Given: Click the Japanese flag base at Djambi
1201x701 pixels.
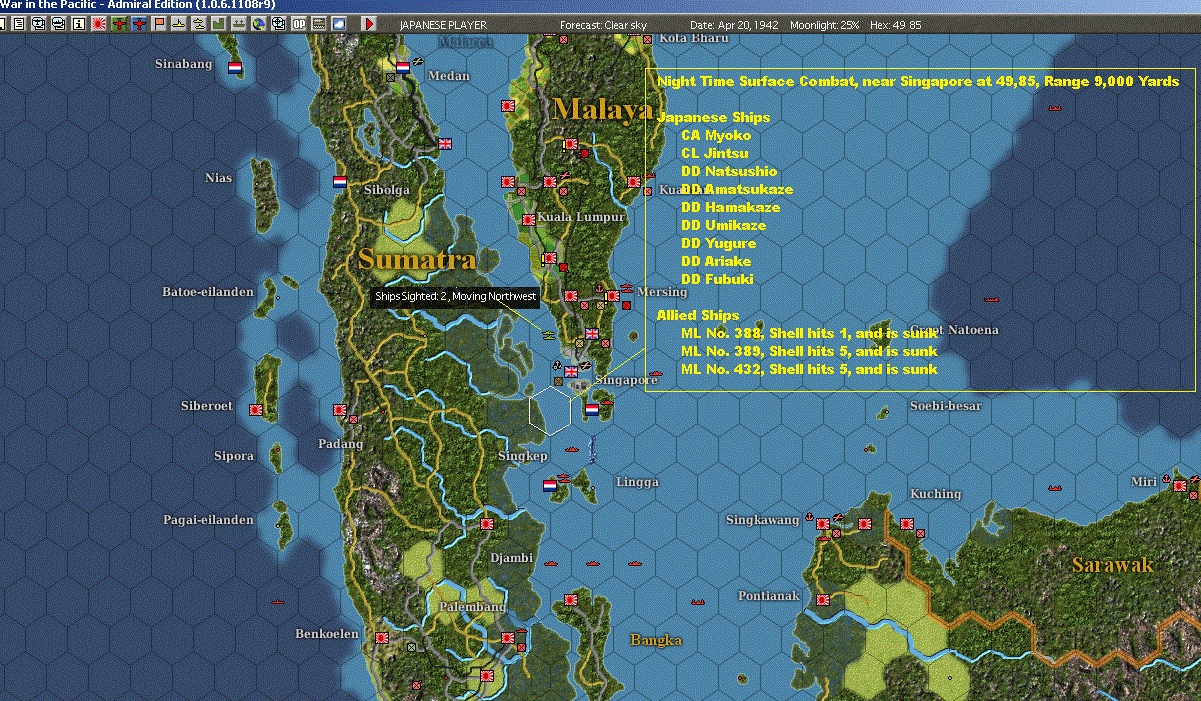Looking at the screenshot, I should click(x=487, y=524).
